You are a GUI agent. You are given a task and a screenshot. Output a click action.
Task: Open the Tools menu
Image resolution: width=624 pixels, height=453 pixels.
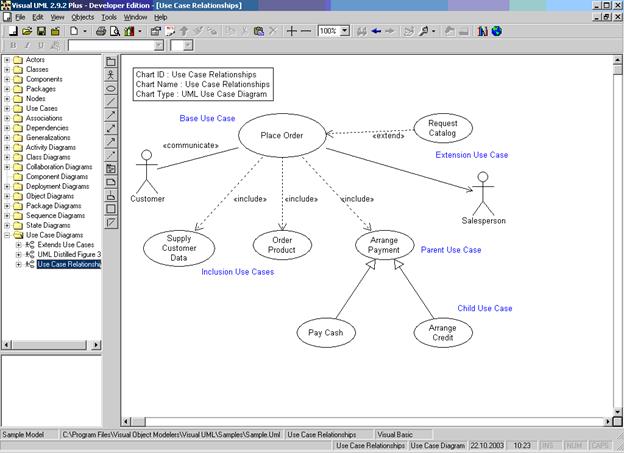click(109, 17)
